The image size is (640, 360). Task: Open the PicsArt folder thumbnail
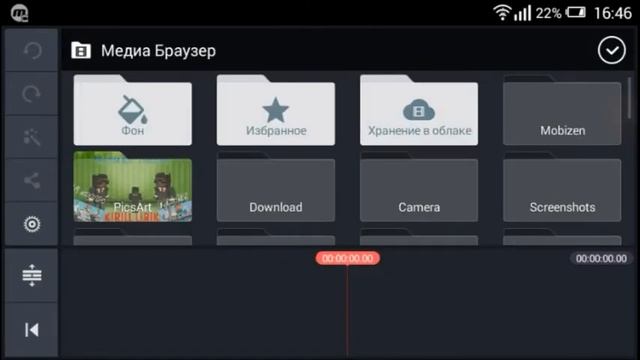click(x=133, y=187)
